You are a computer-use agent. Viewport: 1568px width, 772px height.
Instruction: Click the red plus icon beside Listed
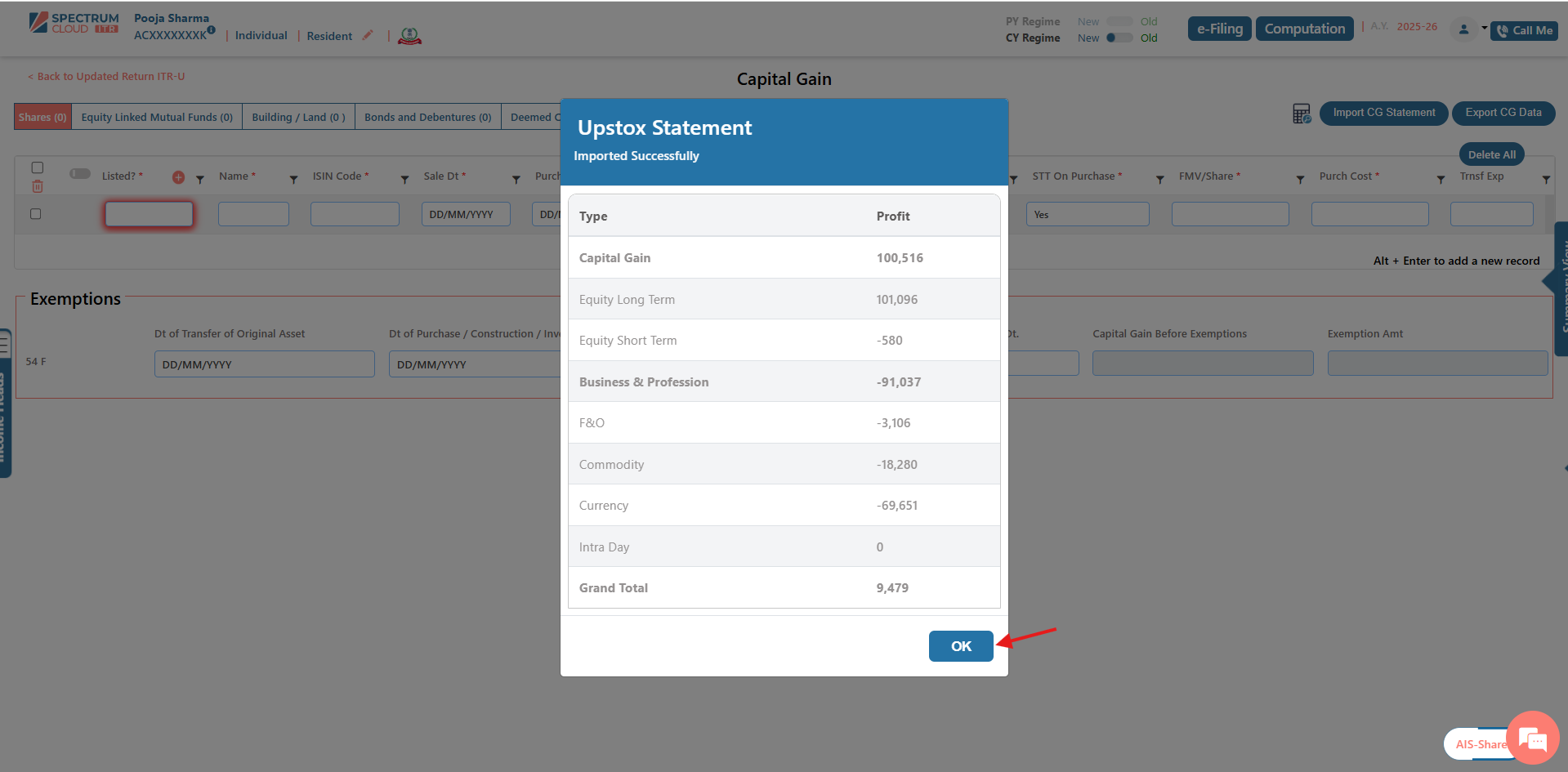178,177
